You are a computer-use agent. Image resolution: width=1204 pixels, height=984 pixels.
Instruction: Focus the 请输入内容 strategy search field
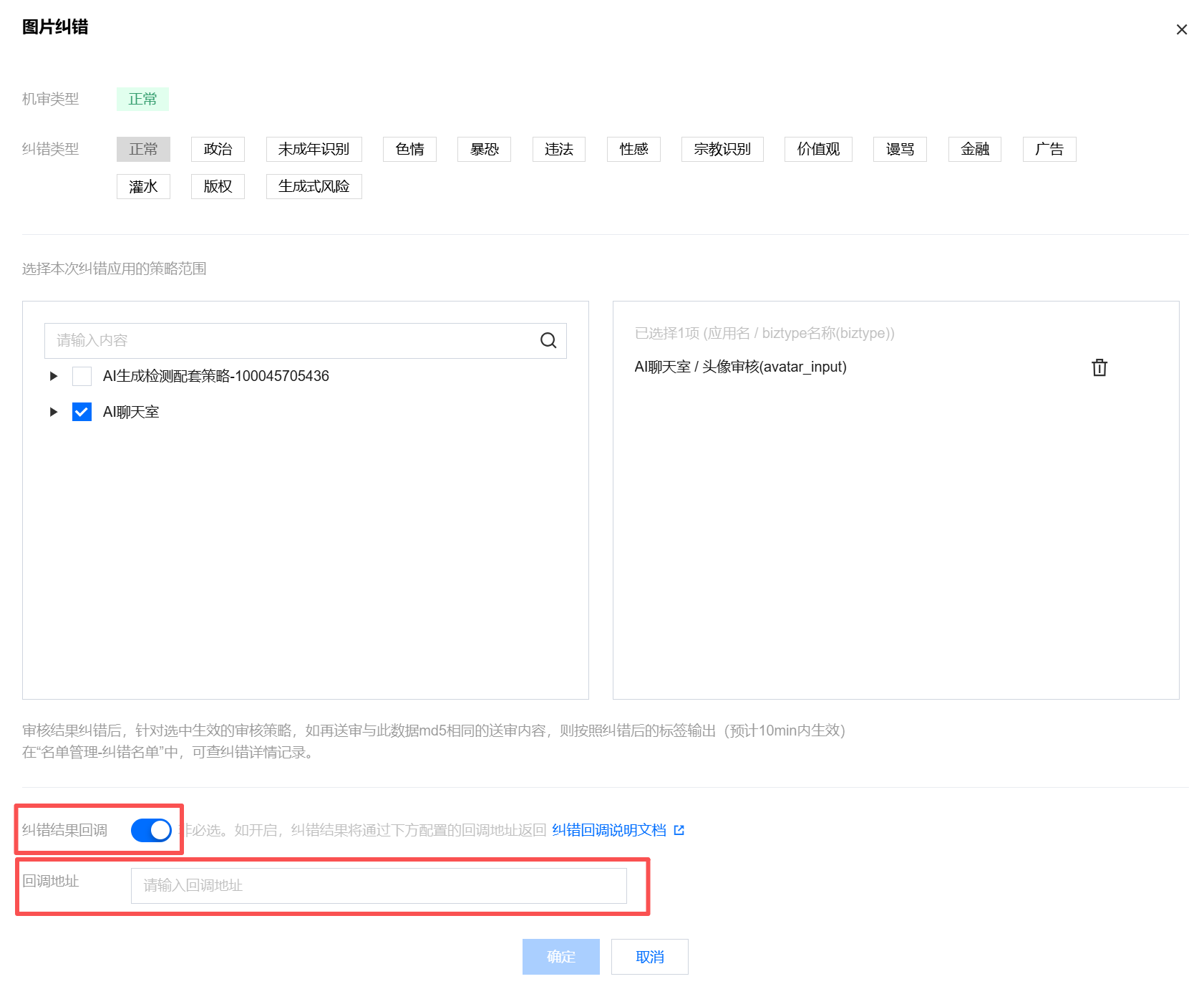[x=306, y=340]
